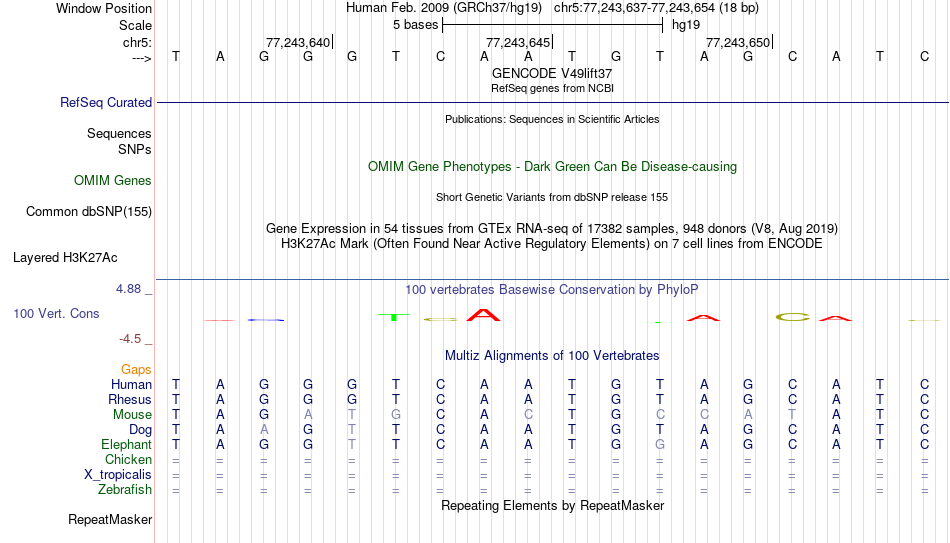Select the Elephant species label
This screenshot has height=543, width=950.
[127, 444]
